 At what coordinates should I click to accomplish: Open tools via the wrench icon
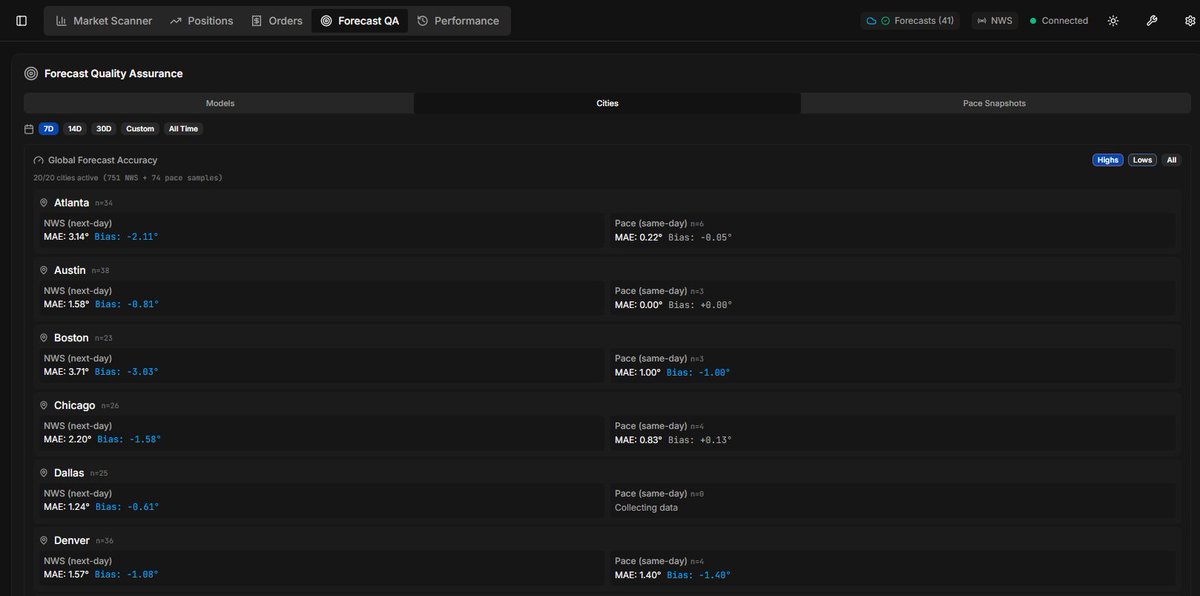(x=1151, y=21)
